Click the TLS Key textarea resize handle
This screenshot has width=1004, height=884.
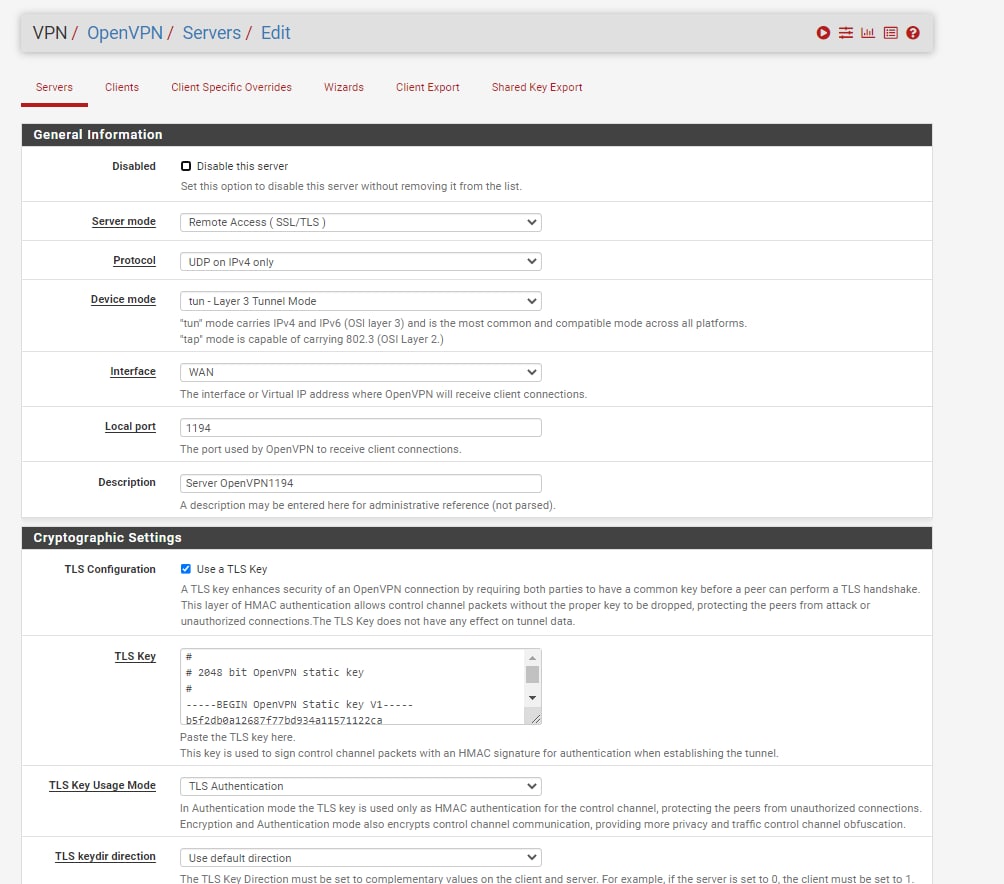click(x=536, y=719)
